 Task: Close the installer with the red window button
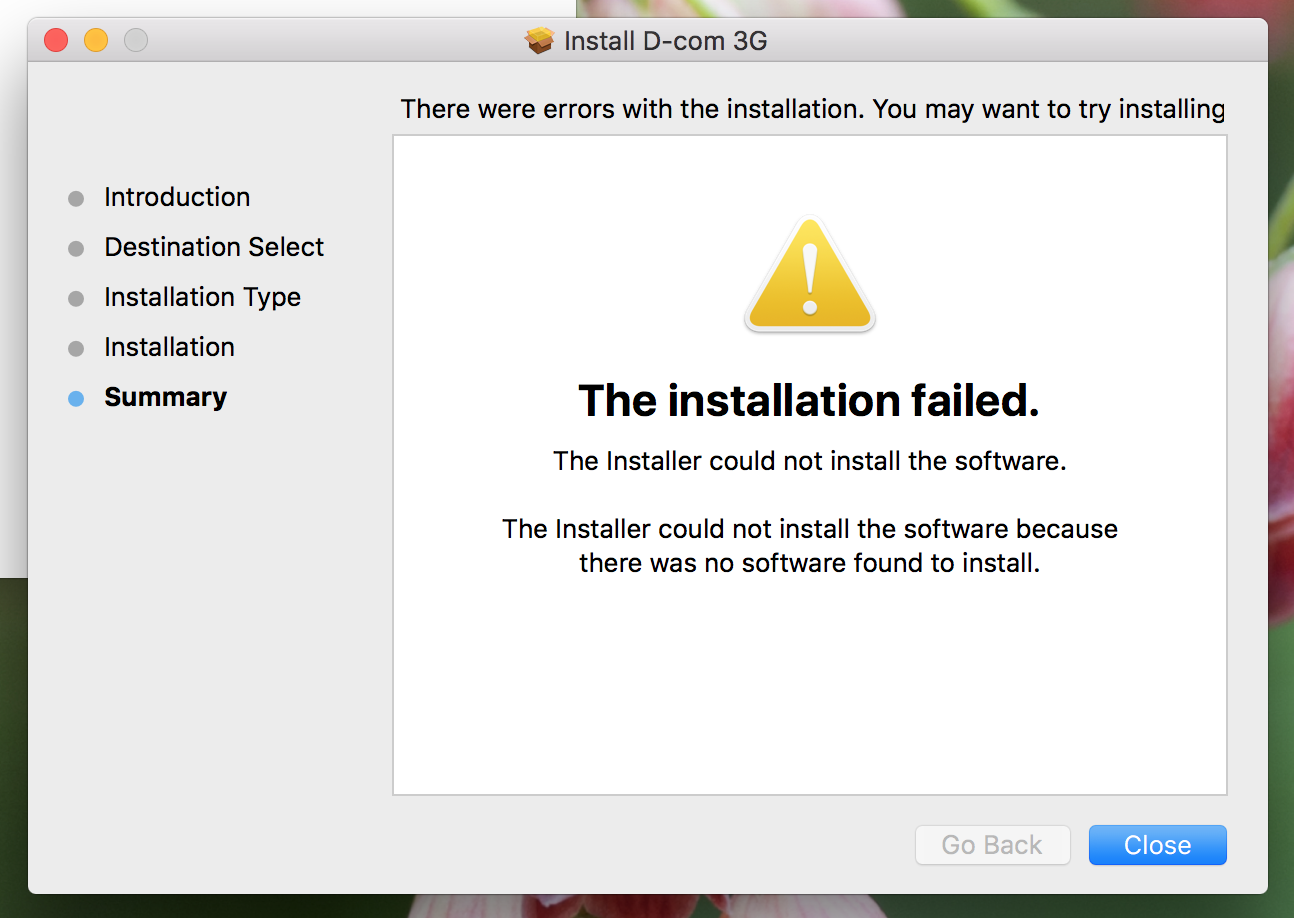pos(56,40)
